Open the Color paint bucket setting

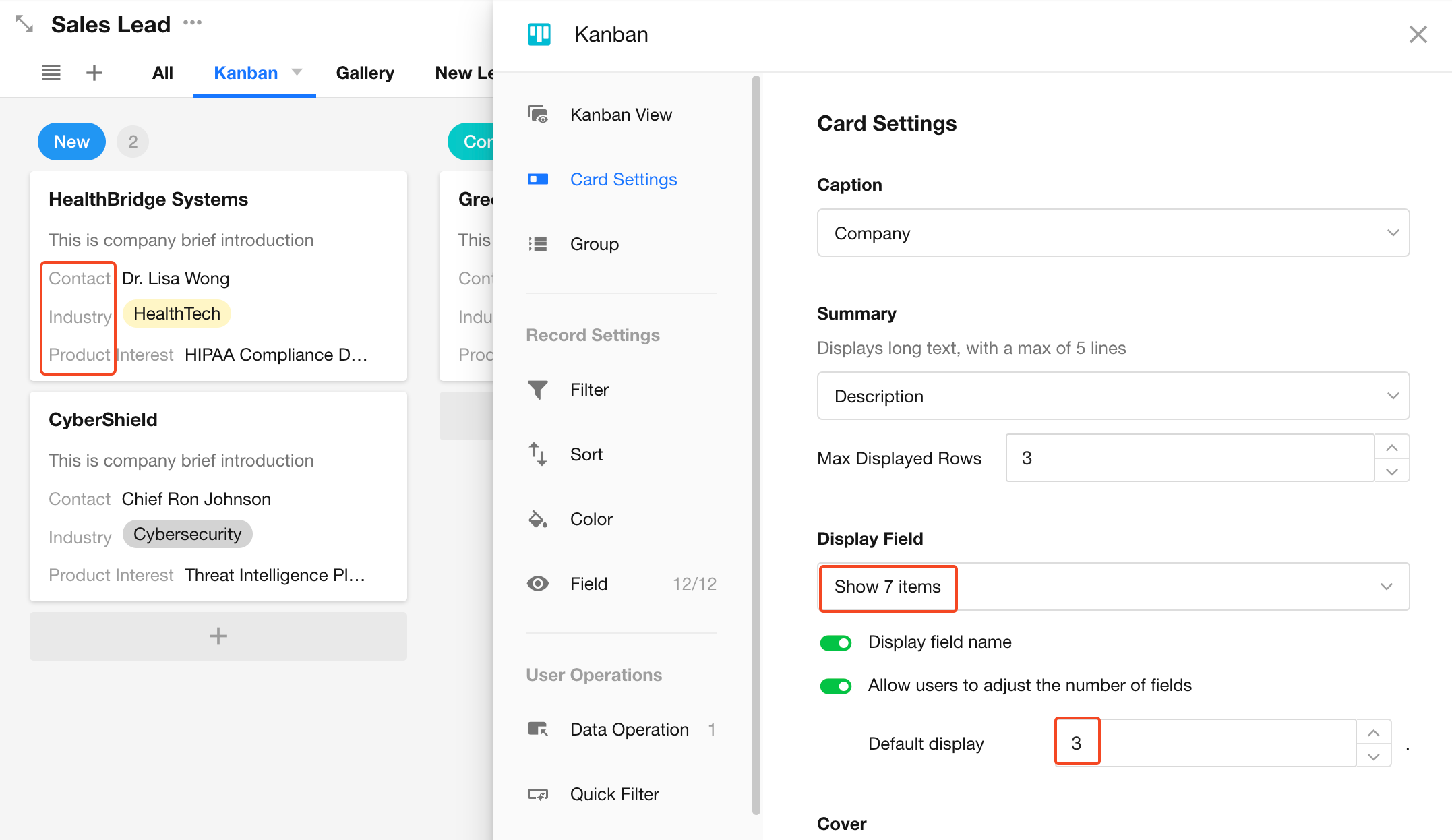tap(537, 519)
